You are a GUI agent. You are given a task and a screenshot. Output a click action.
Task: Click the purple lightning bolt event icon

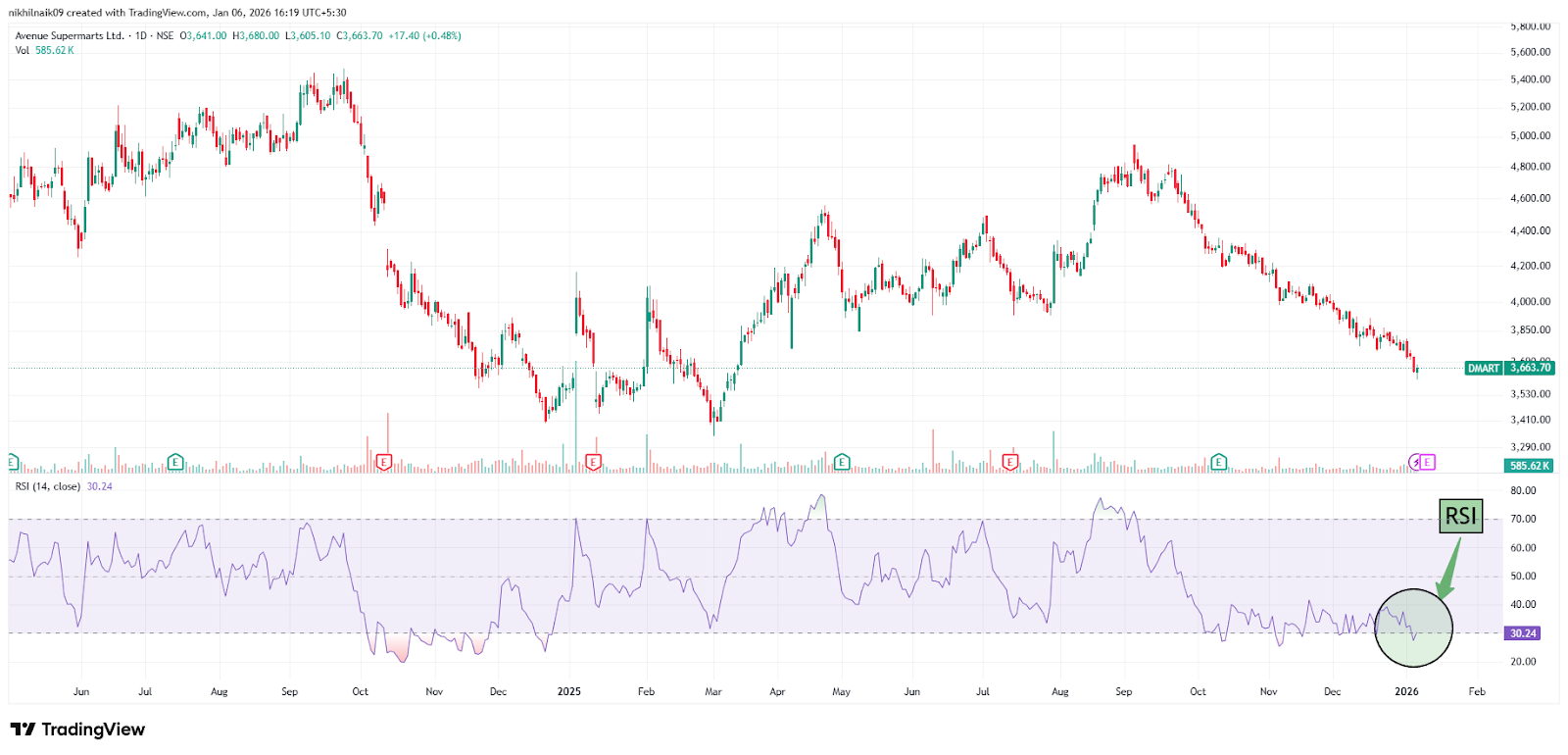[x=1415, y=462]
